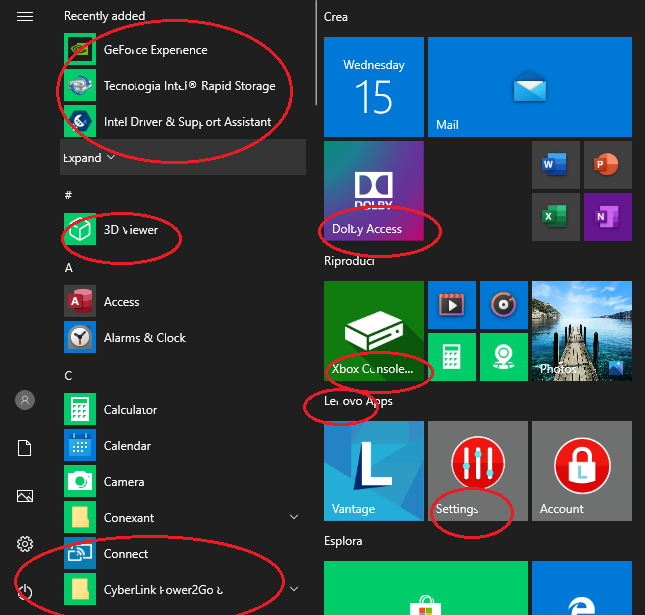Open the Calculator app in list
The image size is (645, 615).
[x=183, y=410]
